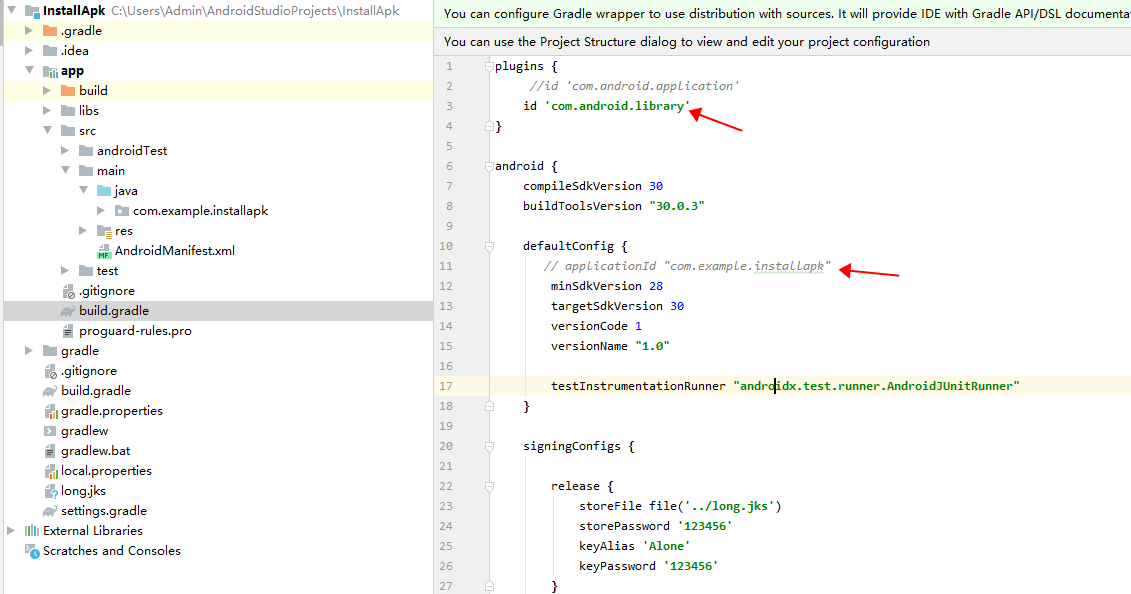Expand the gradle folder arrow
Screen dimensions: 1131x594
click(x=29, y=350)
